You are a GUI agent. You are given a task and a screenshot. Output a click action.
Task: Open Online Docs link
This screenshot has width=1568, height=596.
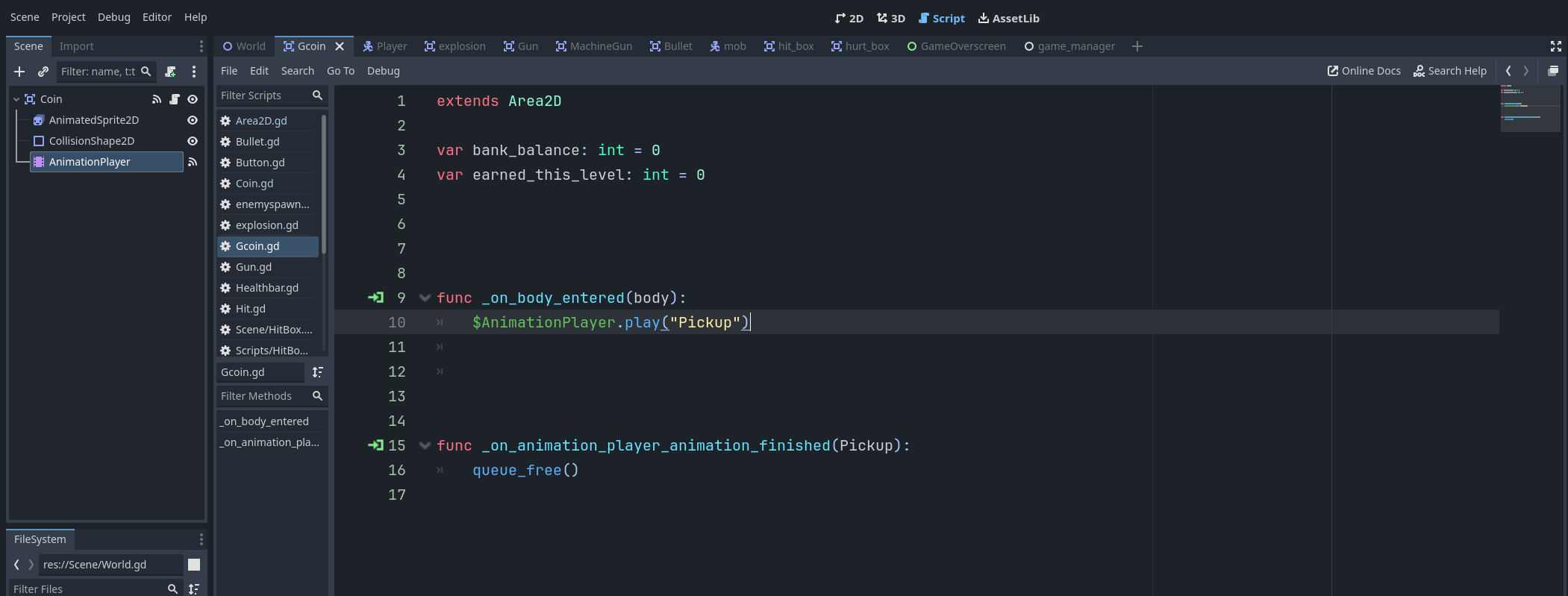[x=1364, y=71]
